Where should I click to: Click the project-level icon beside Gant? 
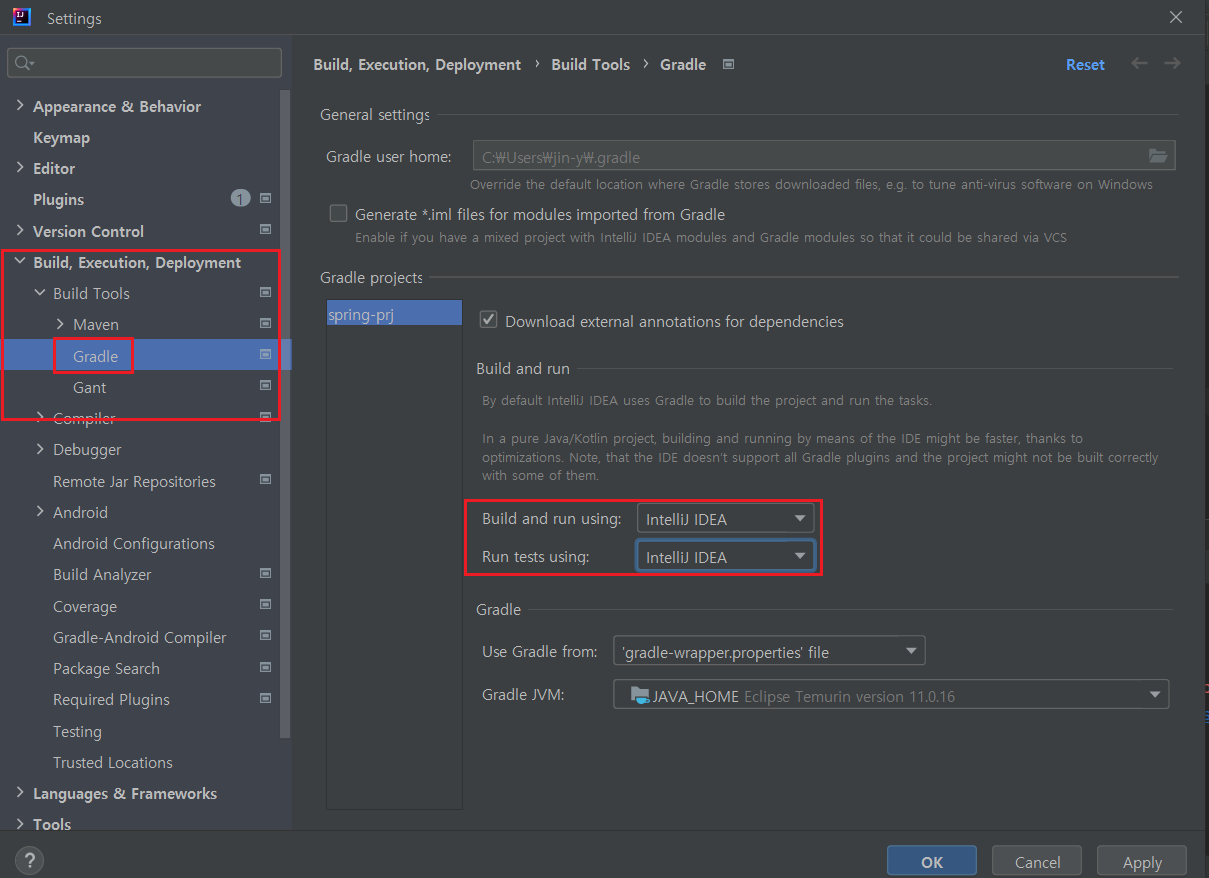266,386
